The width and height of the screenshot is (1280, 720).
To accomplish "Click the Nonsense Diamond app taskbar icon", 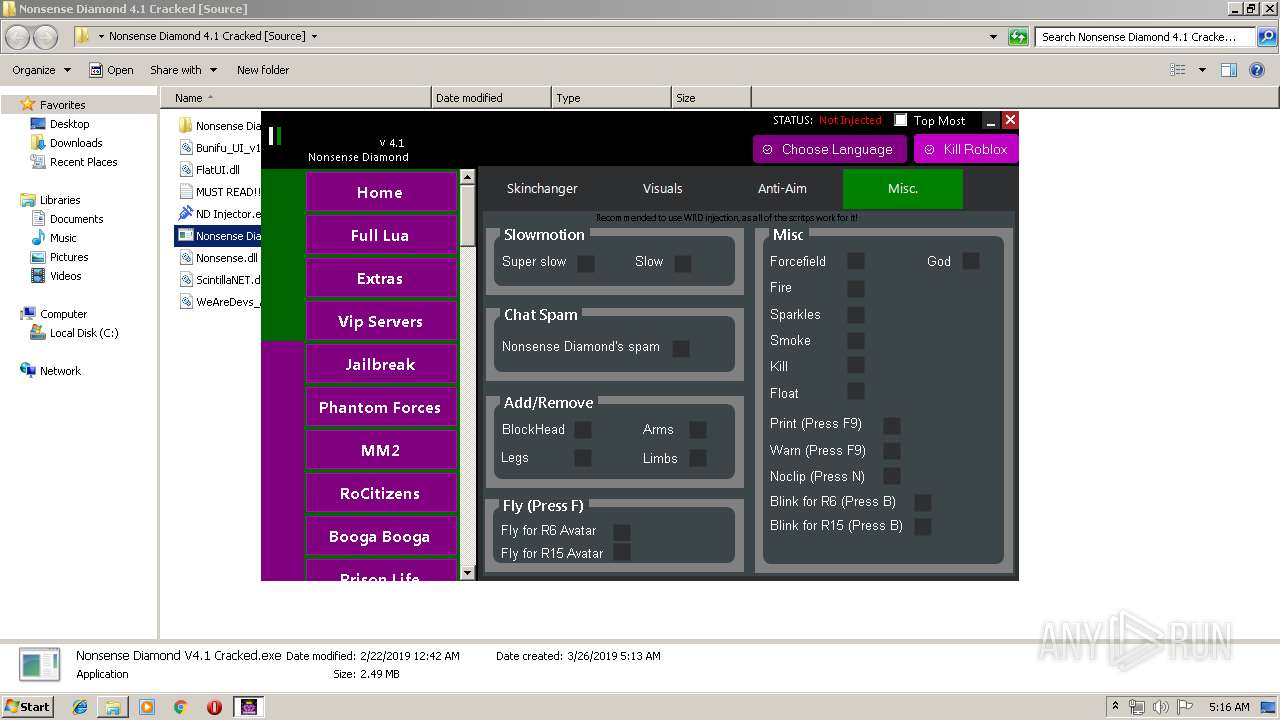I will [x=249, y=707].
